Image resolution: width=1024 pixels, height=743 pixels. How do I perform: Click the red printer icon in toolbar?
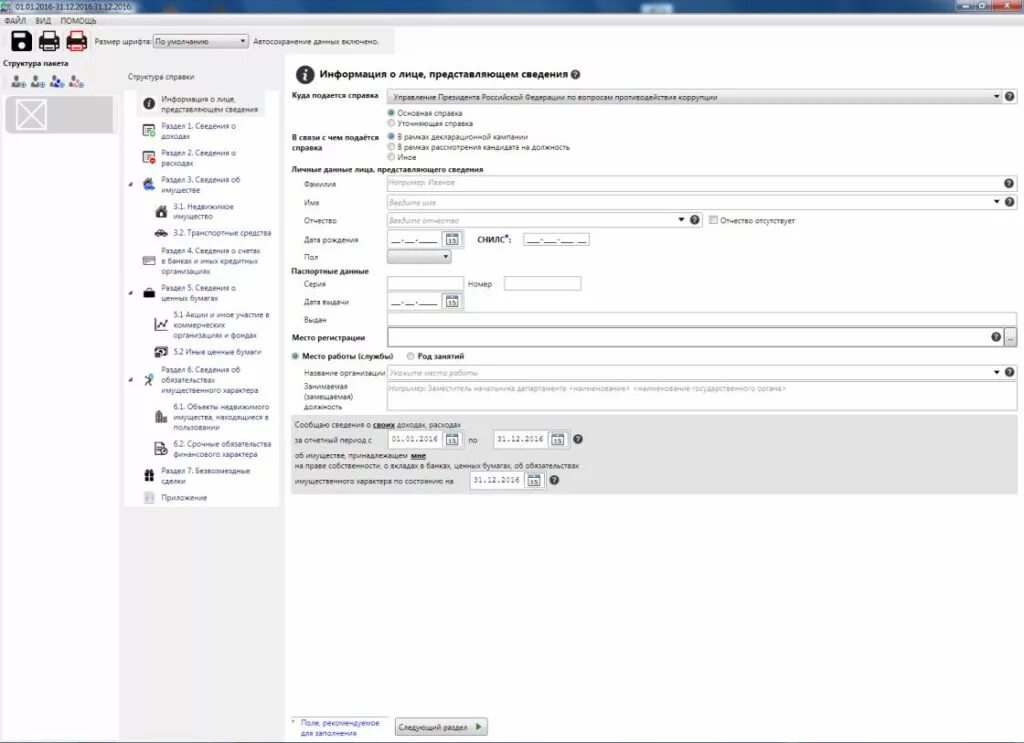[76, 40]
